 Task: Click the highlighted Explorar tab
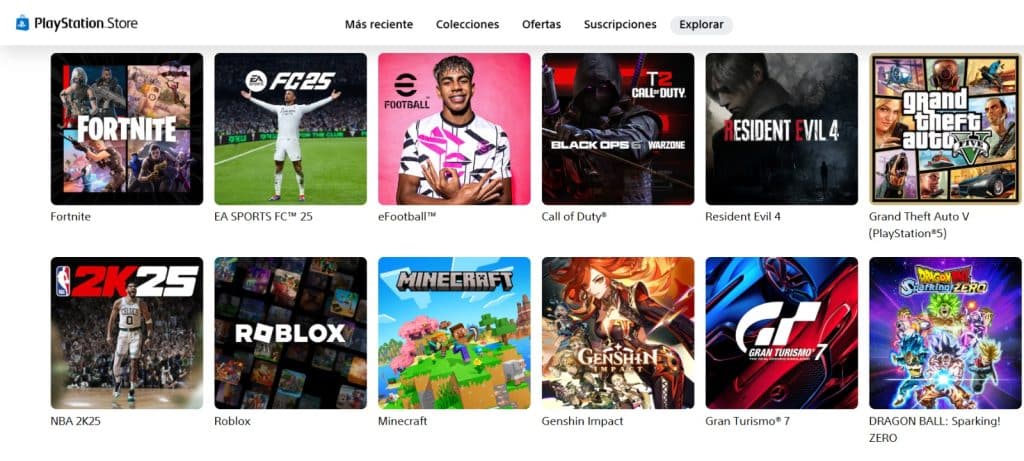click(x=701, y=25)
